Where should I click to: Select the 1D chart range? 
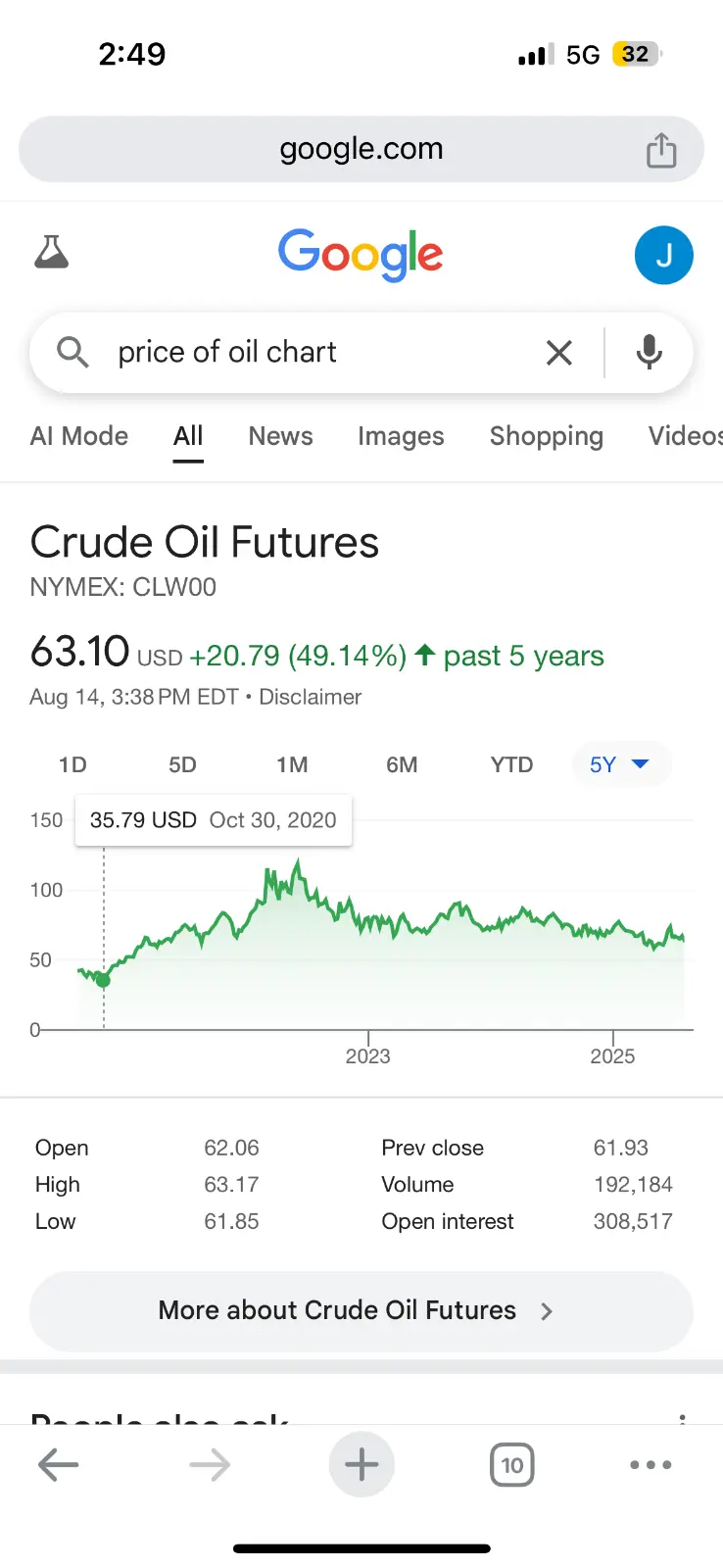72,764
